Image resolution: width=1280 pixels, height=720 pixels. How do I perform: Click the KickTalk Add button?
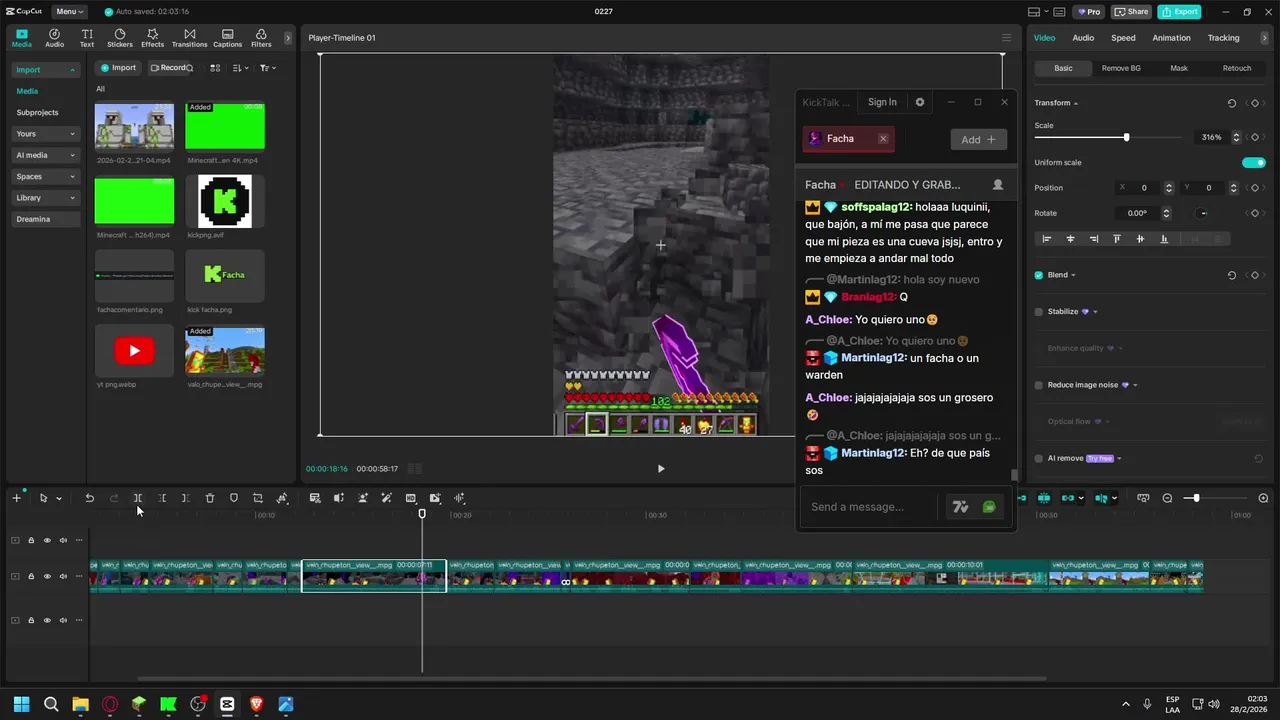[x=978, y=139]
